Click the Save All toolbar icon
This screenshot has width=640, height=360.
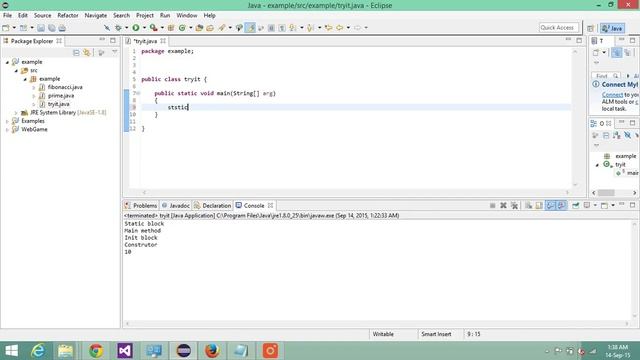(51, 28)
